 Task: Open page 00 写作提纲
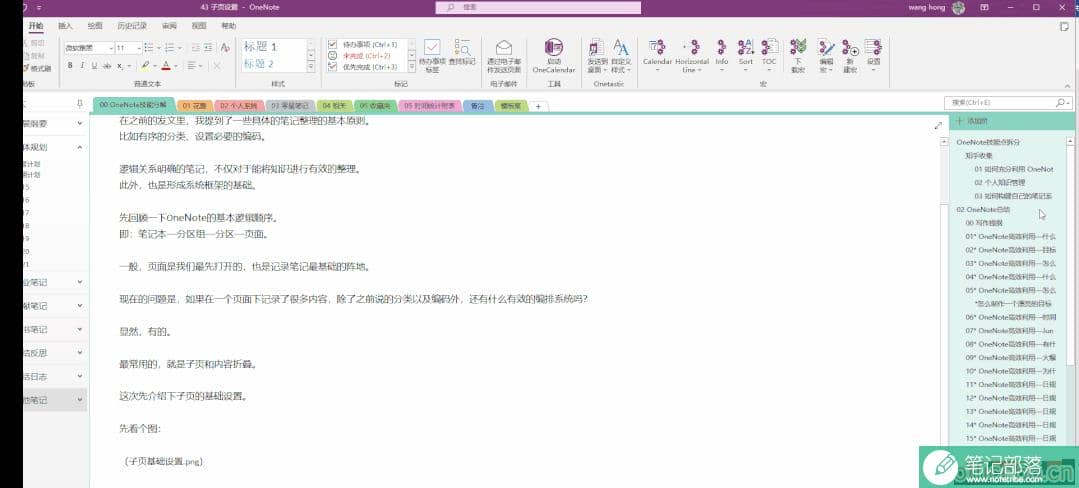click(985, 223)
